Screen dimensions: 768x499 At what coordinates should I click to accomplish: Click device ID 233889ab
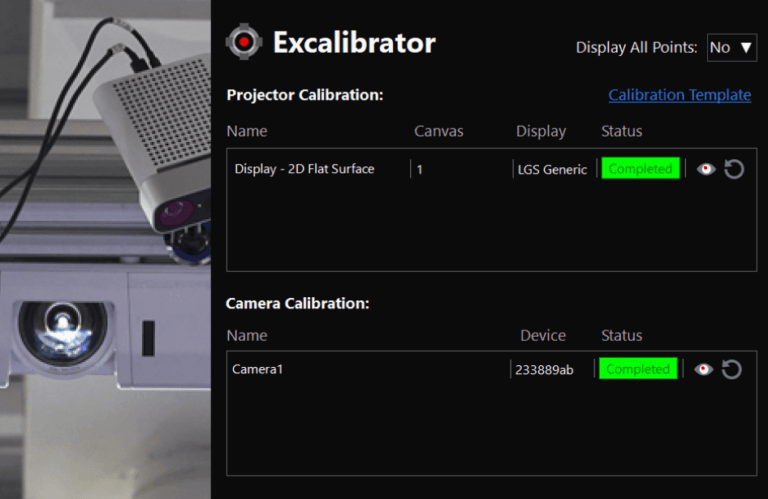pos(544,369)
